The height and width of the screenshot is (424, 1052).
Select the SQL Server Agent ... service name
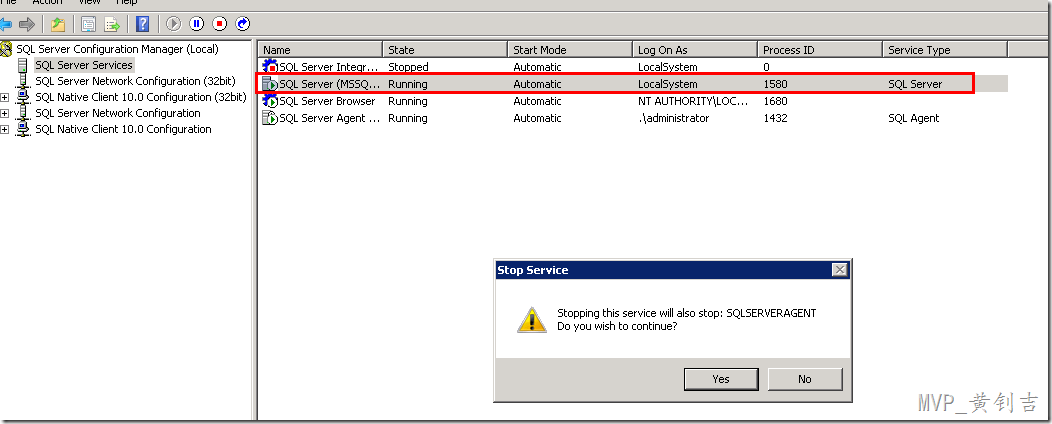[331, 118]
